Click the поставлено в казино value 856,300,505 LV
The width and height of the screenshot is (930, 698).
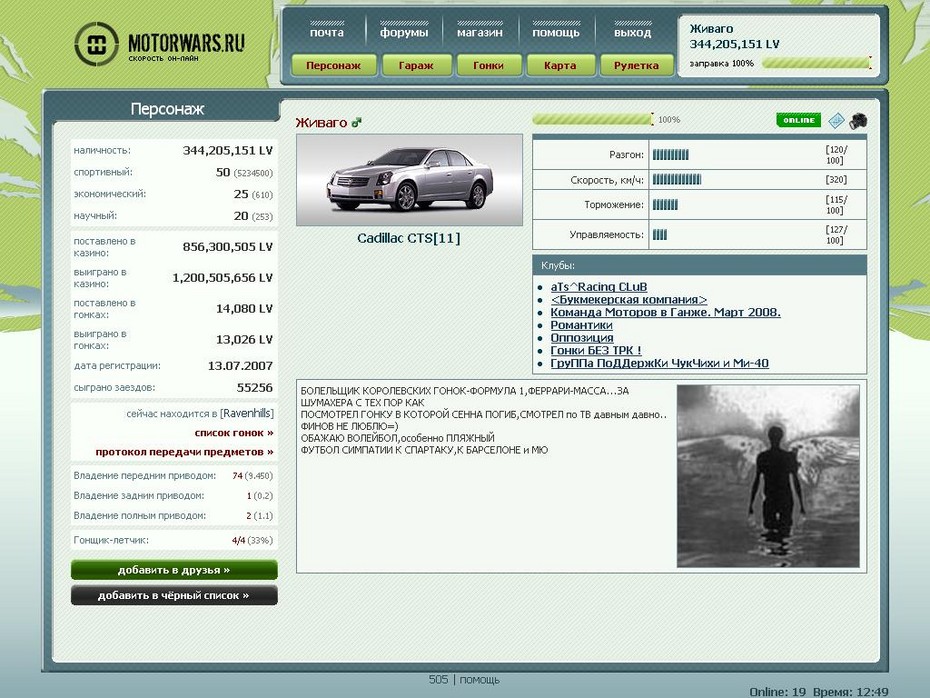(x=228, y=247)
